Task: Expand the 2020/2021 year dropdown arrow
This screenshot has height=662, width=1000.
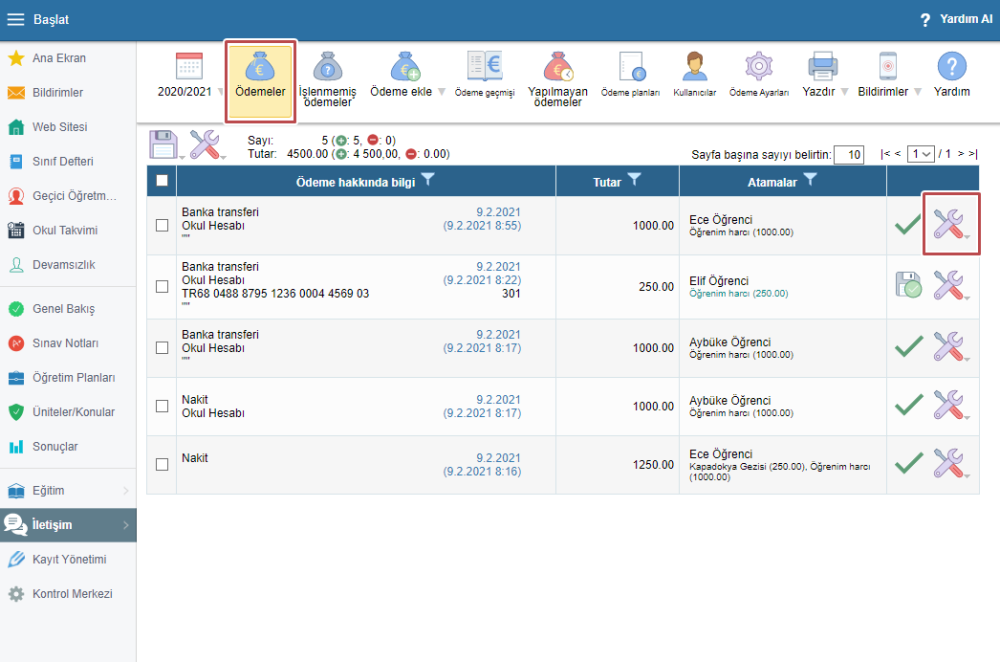Action: point(220,92)
